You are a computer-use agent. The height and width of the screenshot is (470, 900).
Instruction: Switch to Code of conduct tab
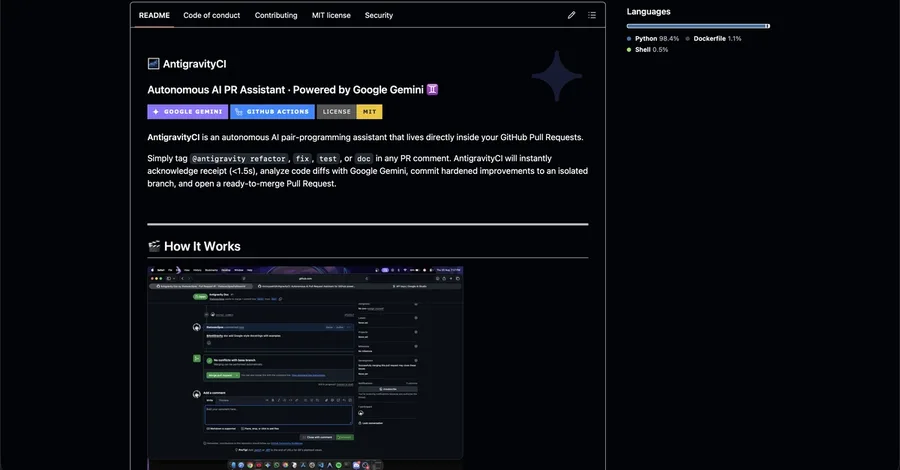(x=211, y=15)
